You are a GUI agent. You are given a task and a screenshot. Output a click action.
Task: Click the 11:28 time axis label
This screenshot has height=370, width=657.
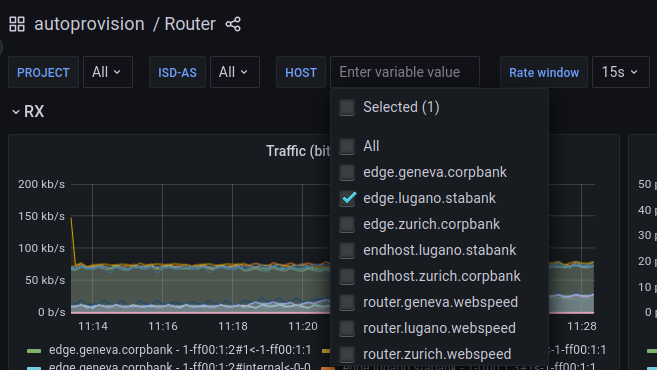click(x=582, y=326)
